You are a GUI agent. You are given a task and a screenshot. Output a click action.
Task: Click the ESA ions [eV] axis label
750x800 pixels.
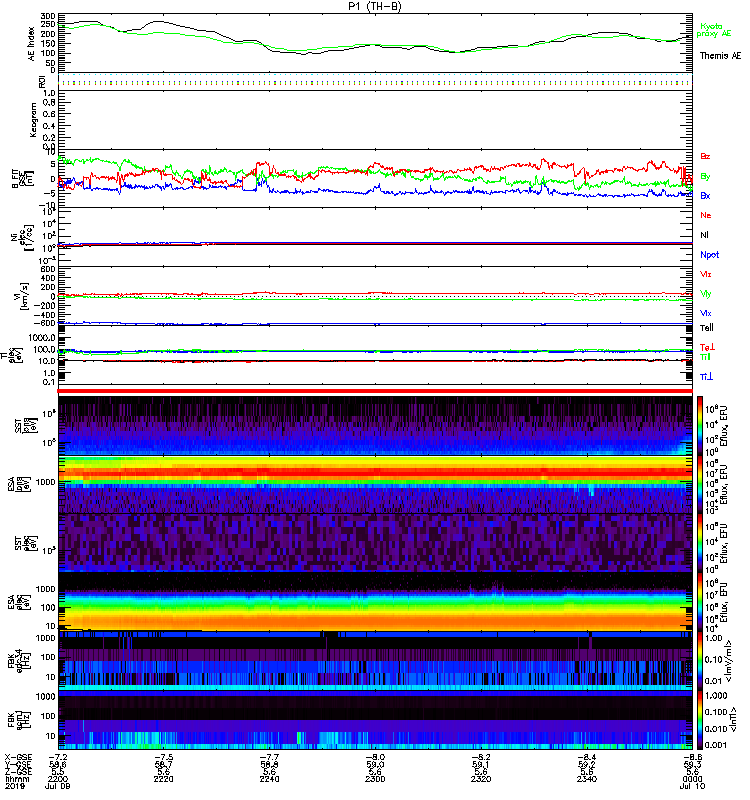point(18,484)
